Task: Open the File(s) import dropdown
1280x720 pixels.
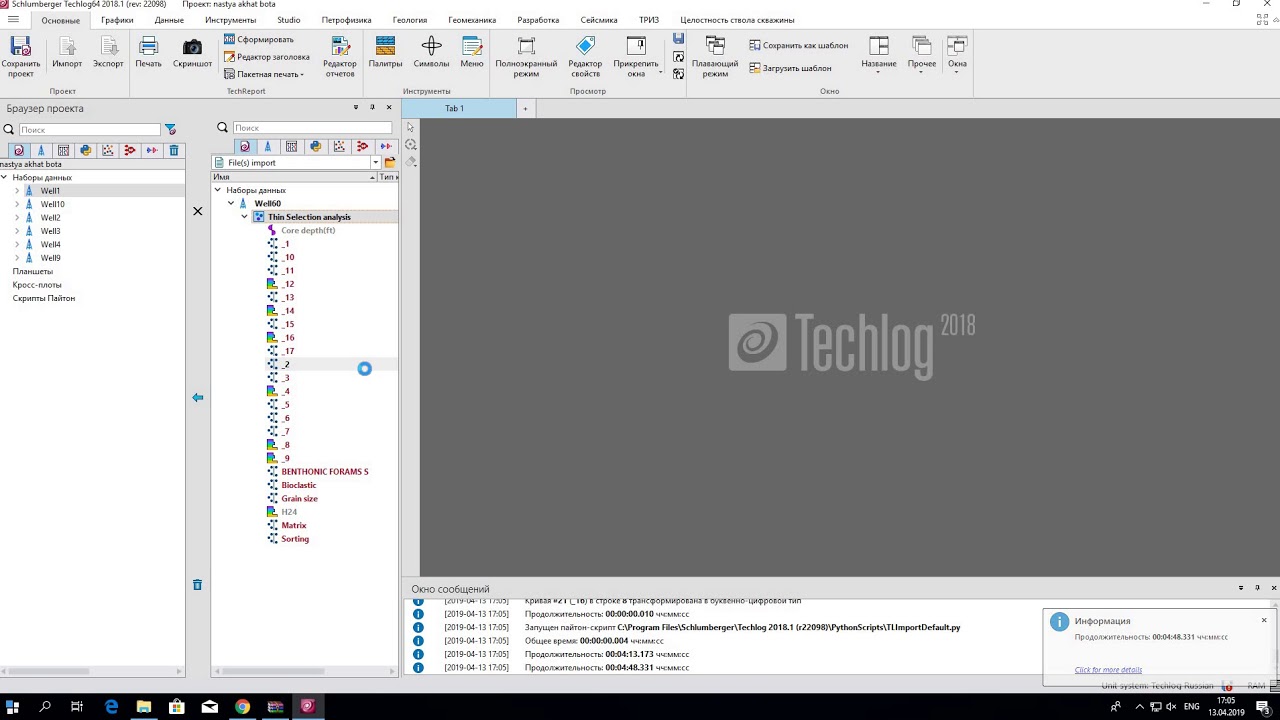Action: click(376, 162)
